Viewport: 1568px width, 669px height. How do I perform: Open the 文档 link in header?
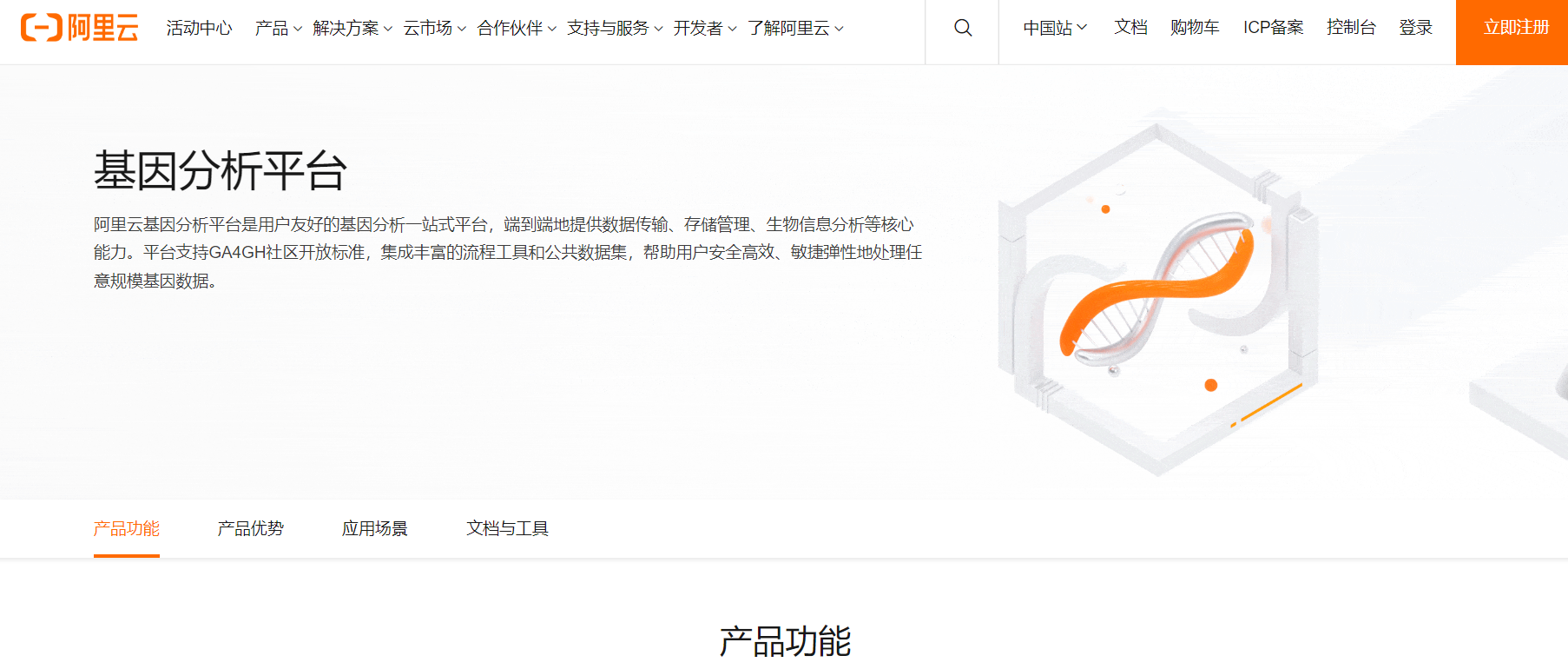pyautogui.click(x=1130, y=28)
